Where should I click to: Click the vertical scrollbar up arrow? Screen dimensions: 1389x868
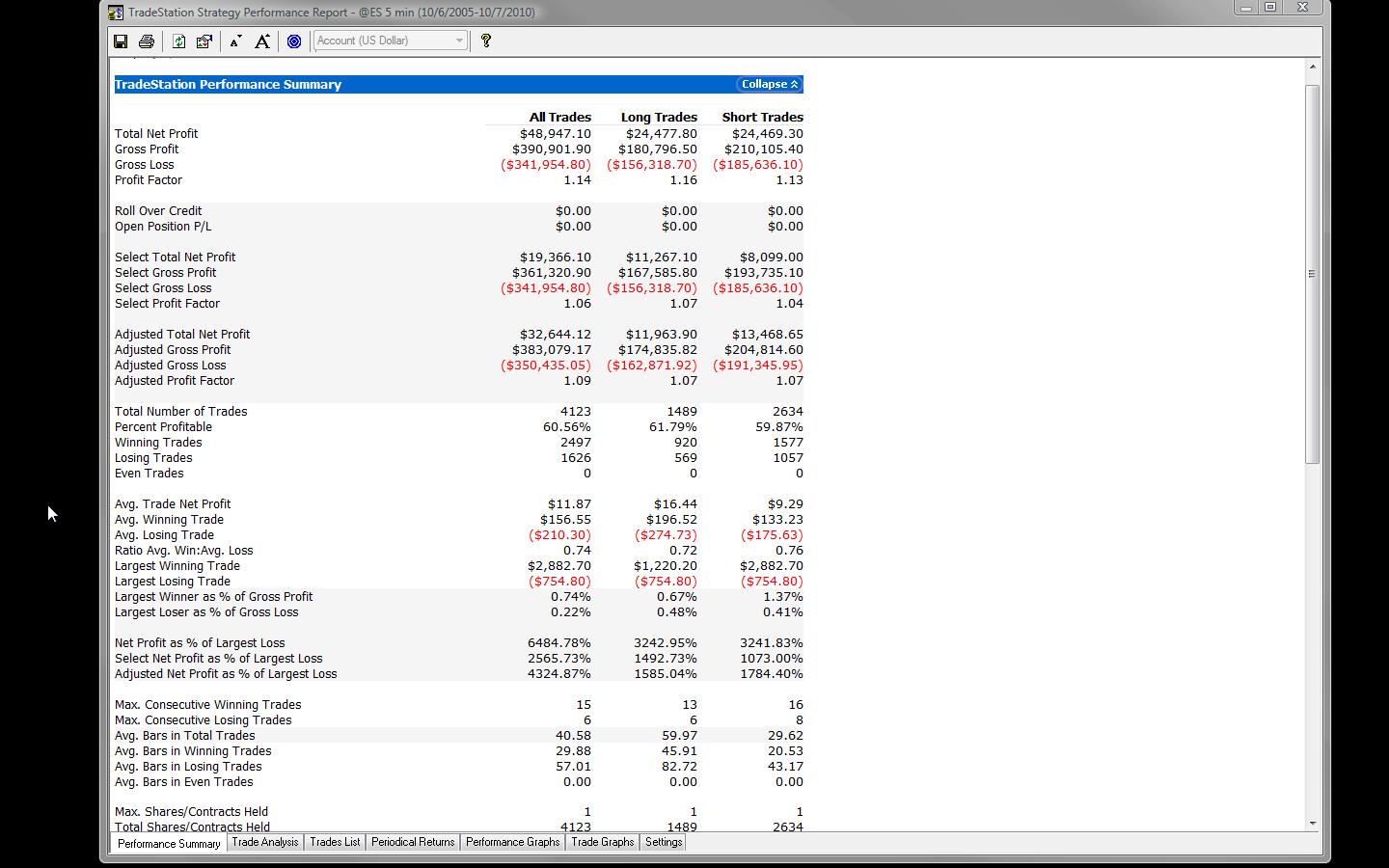pos(1312,67)
